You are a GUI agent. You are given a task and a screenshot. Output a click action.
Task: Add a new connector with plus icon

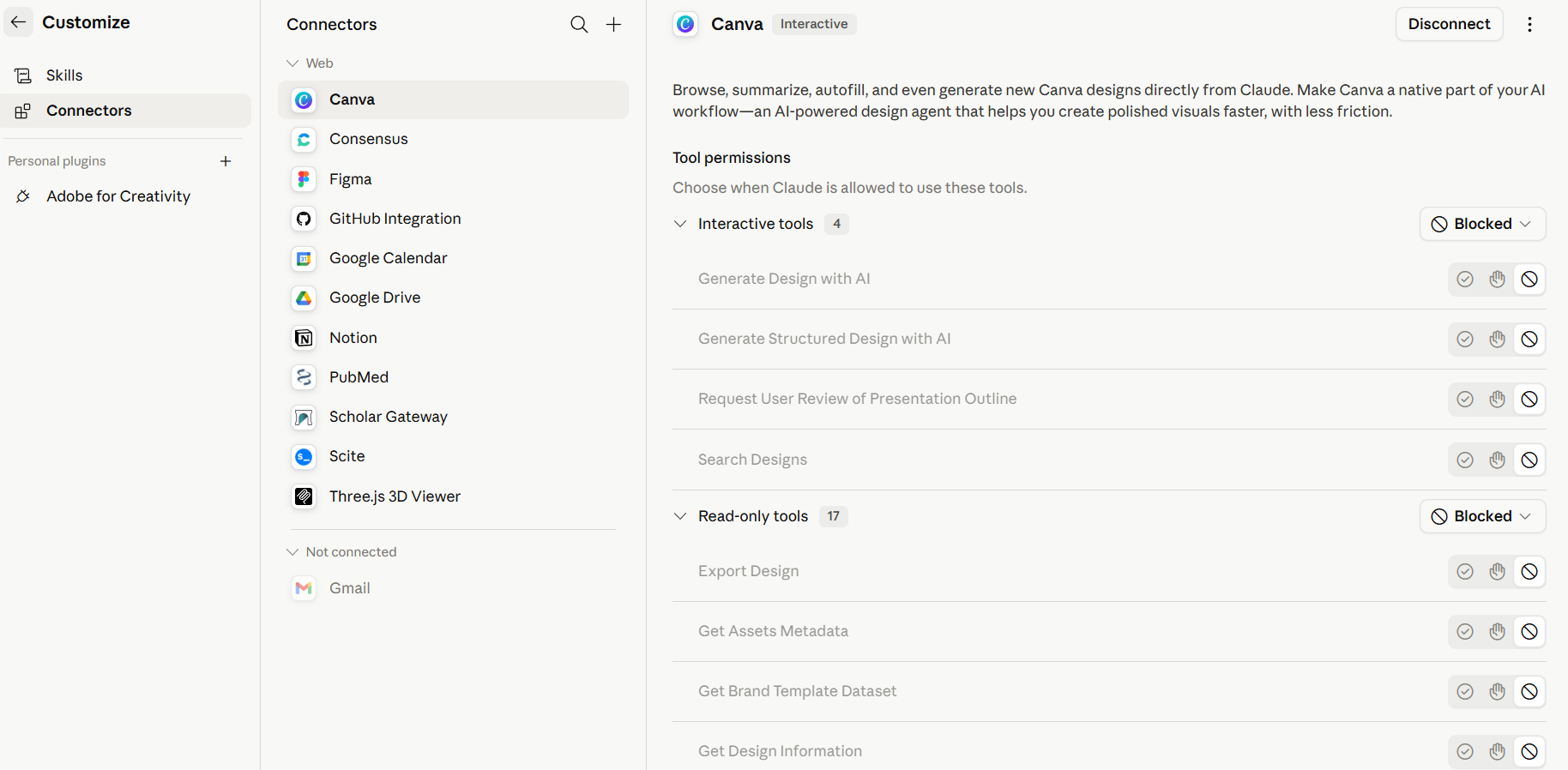click(x=613, y=25)
